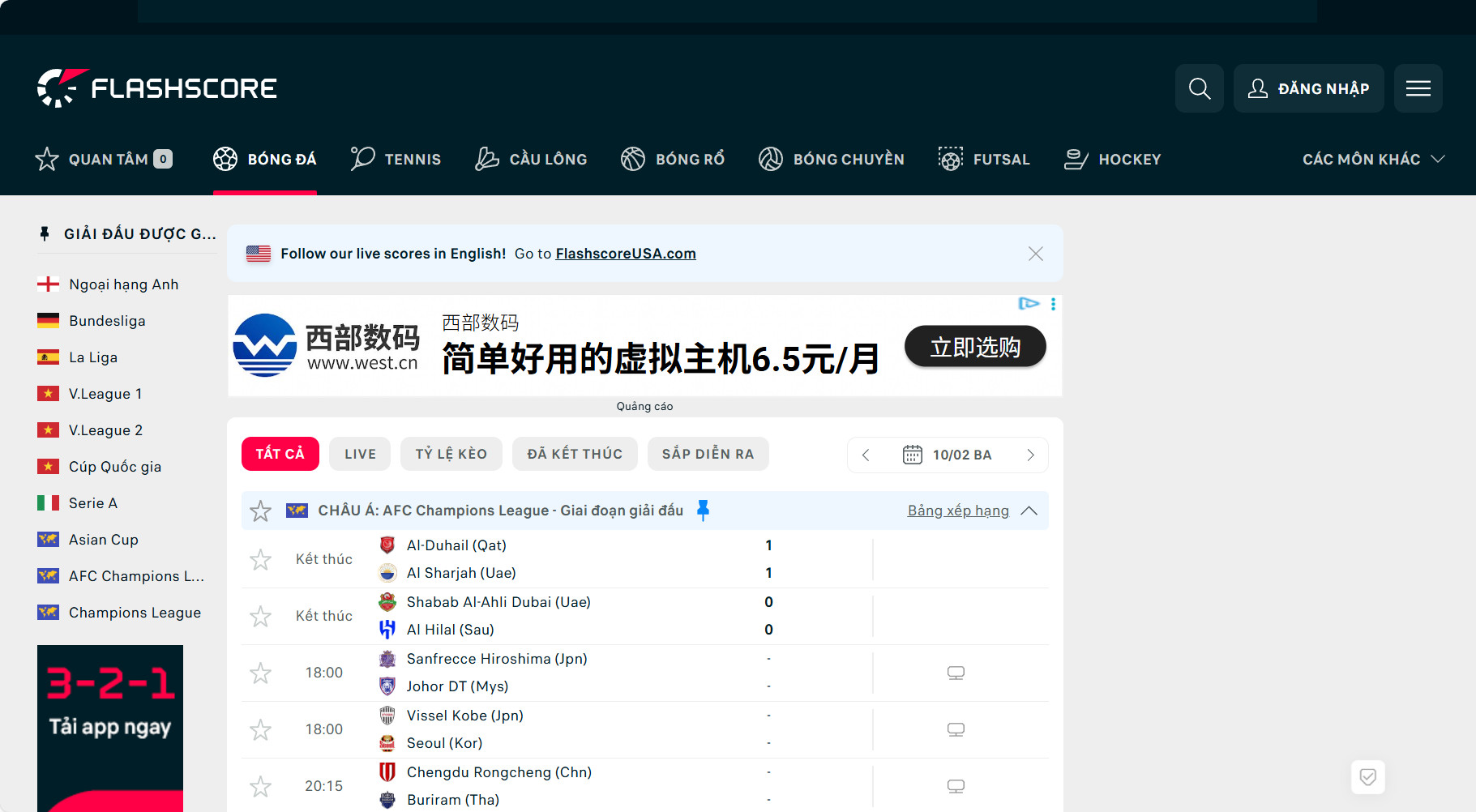Expand Các môn khác dropdown
The width and height of the screenshot is (1476, 812).
[x=1374, y=159]
